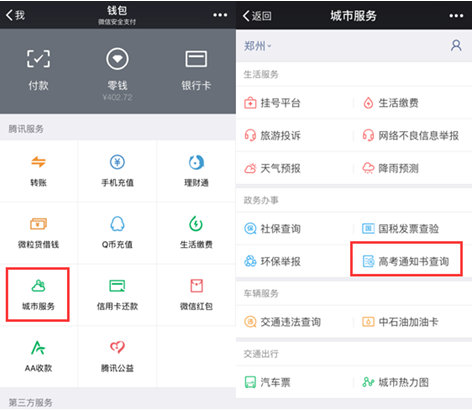Tap the 转账 transfer icon
Screen dimensions: 472x410
38,162
